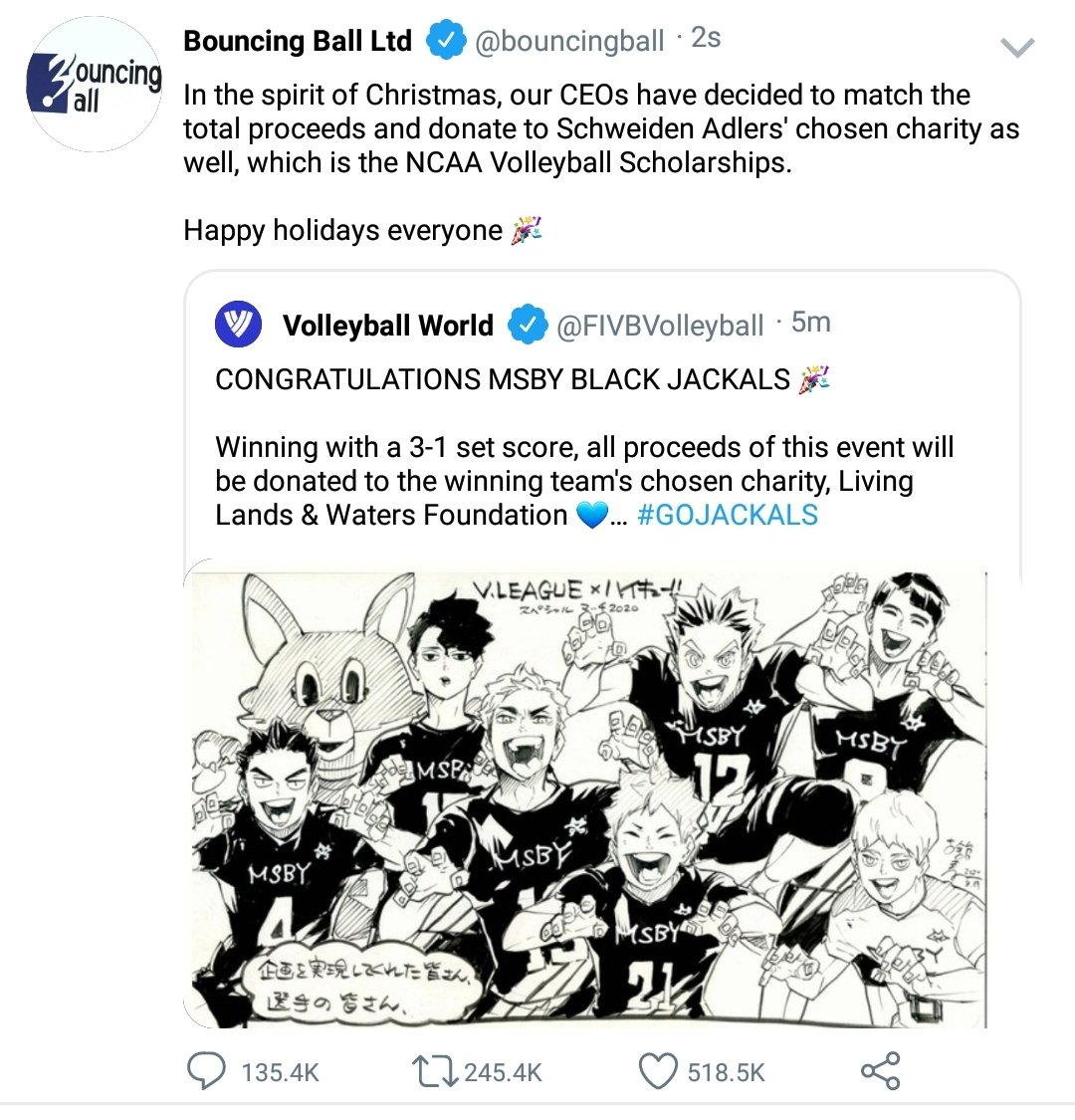This screenshot has height=1120, width=1075.
Task: Open the #GOJACKALS hashtag link
Action: 728,515
